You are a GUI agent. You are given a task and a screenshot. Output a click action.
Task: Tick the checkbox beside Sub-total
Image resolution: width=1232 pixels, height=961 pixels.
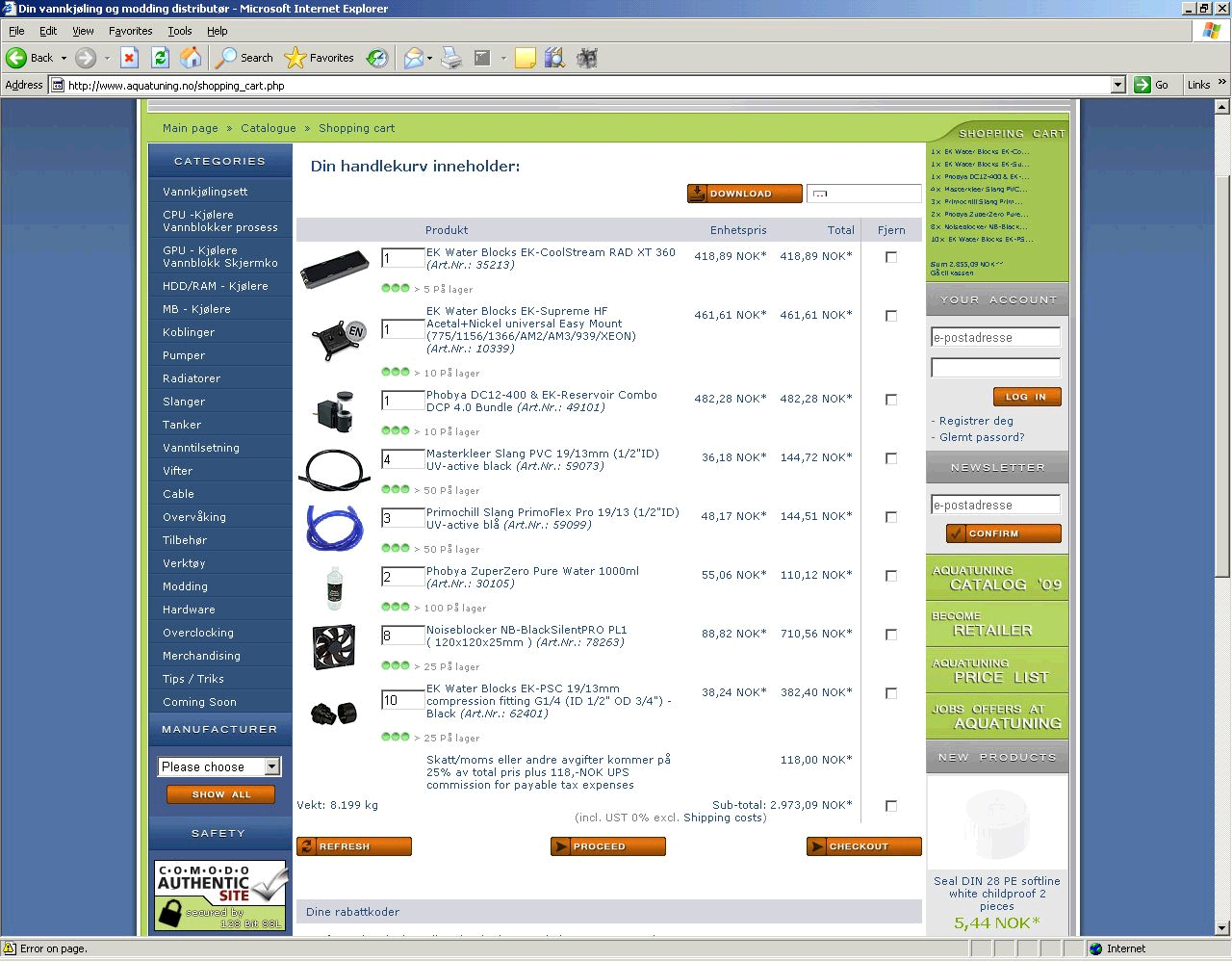pyautogui.click(x=891, y=806)
